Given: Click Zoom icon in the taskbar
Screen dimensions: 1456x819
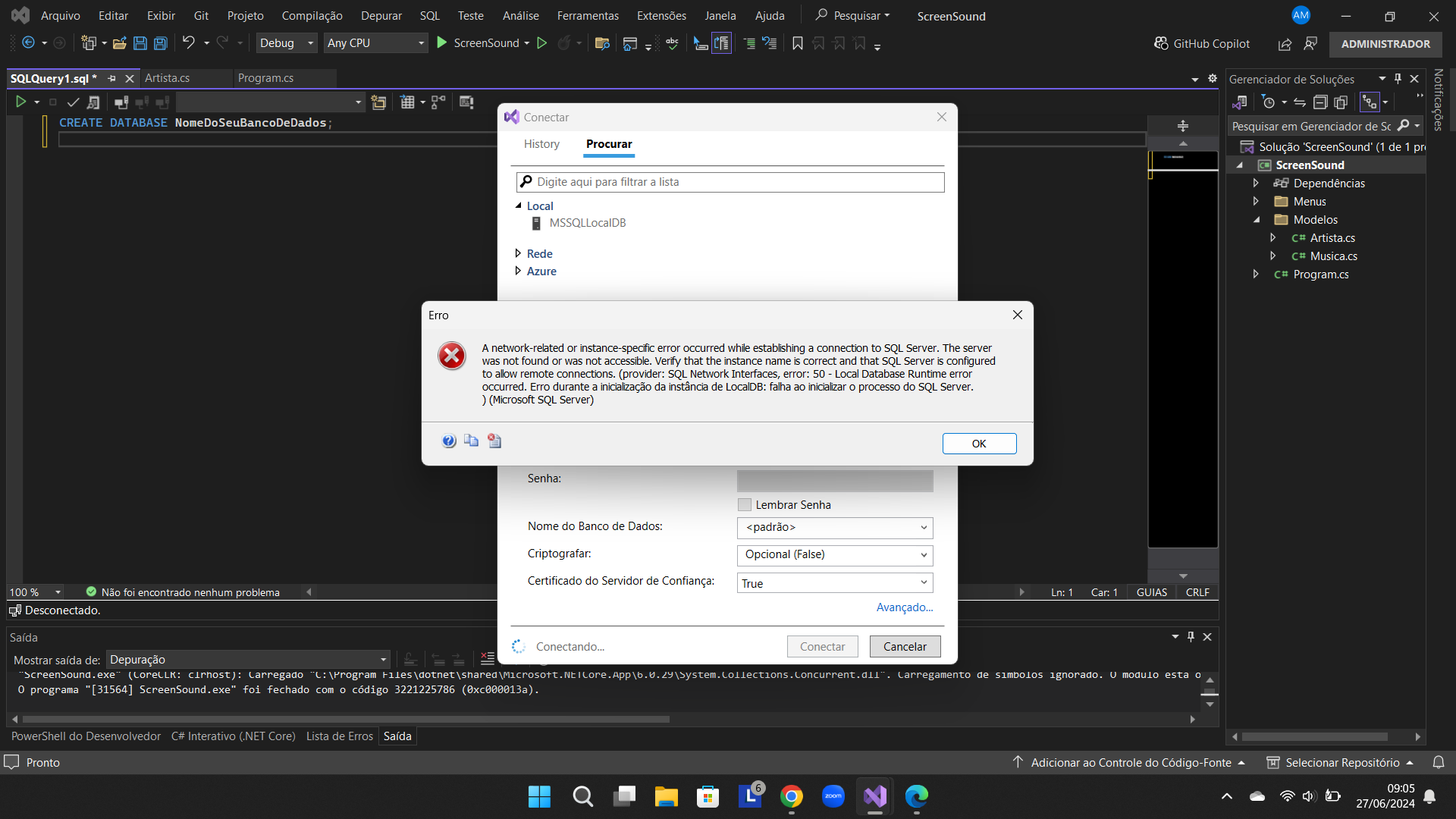Looking at the screenshot, I should click(833, 796).
